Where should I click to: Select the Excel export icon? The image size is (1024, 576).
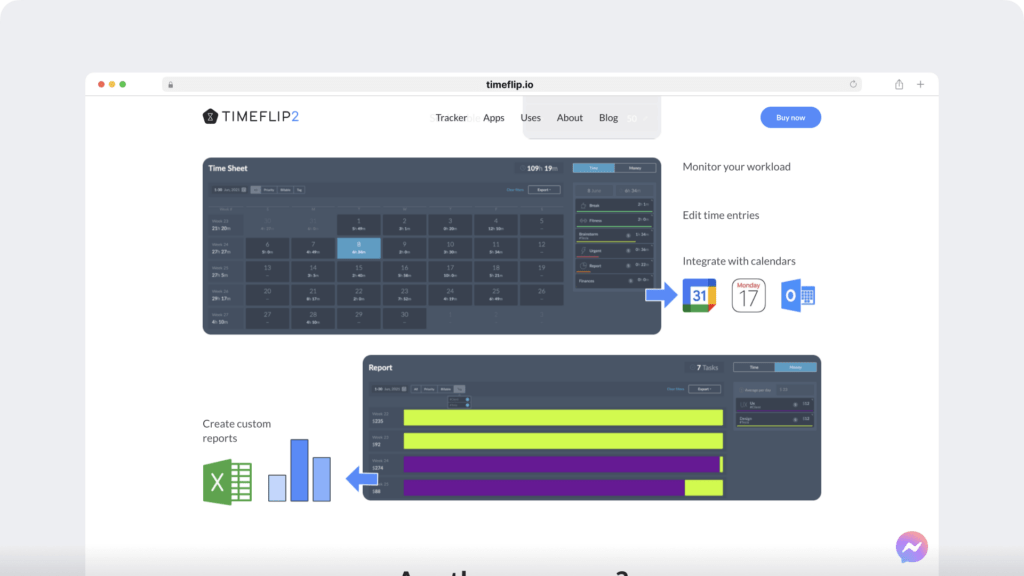click(228, 481)
